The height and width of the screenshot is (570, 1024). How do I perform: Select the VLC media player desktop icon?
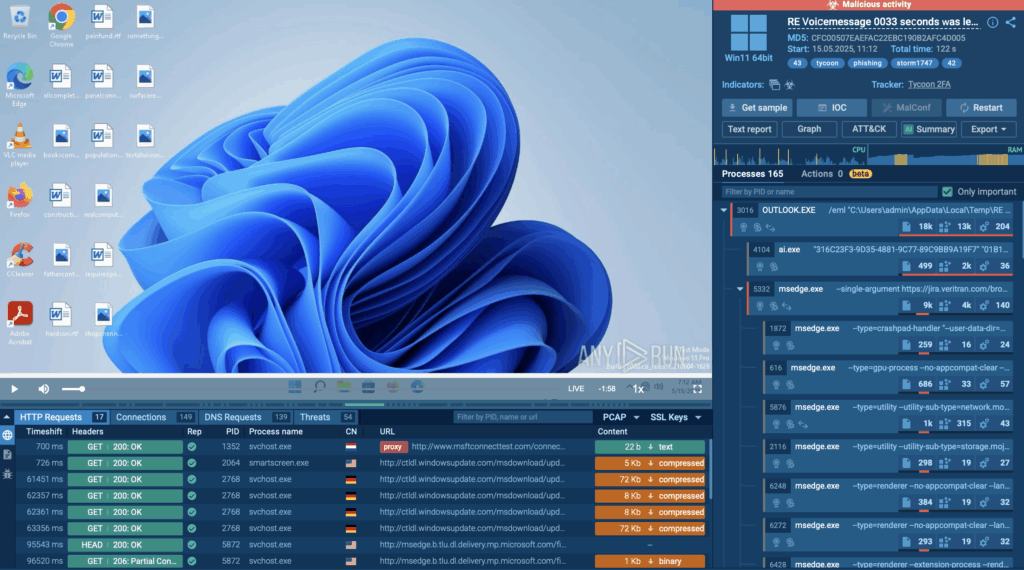tap(20, 145)
